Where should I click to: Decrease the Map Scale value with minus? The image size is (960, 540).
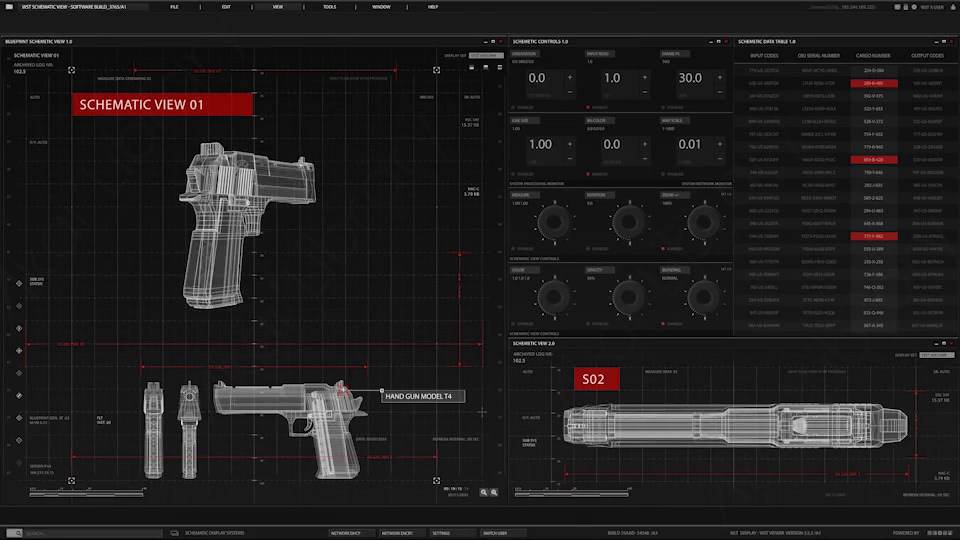(x=720, y=159)
